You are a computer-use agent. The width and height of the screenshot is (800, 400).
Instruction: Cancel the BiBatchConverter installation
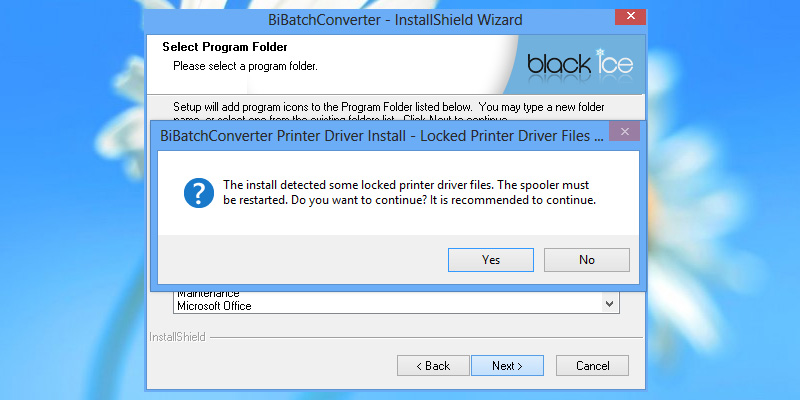(591, 366)
